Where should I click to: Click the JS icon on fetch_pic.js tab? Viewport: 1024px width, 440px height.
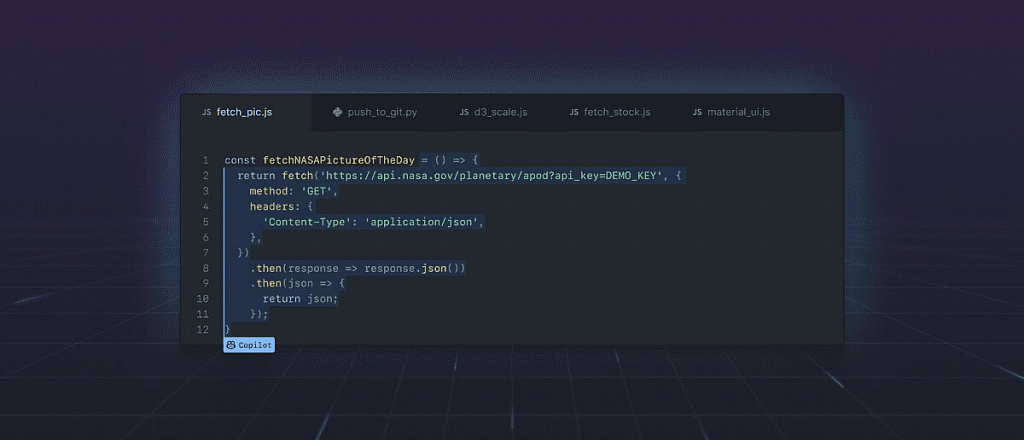206,112
